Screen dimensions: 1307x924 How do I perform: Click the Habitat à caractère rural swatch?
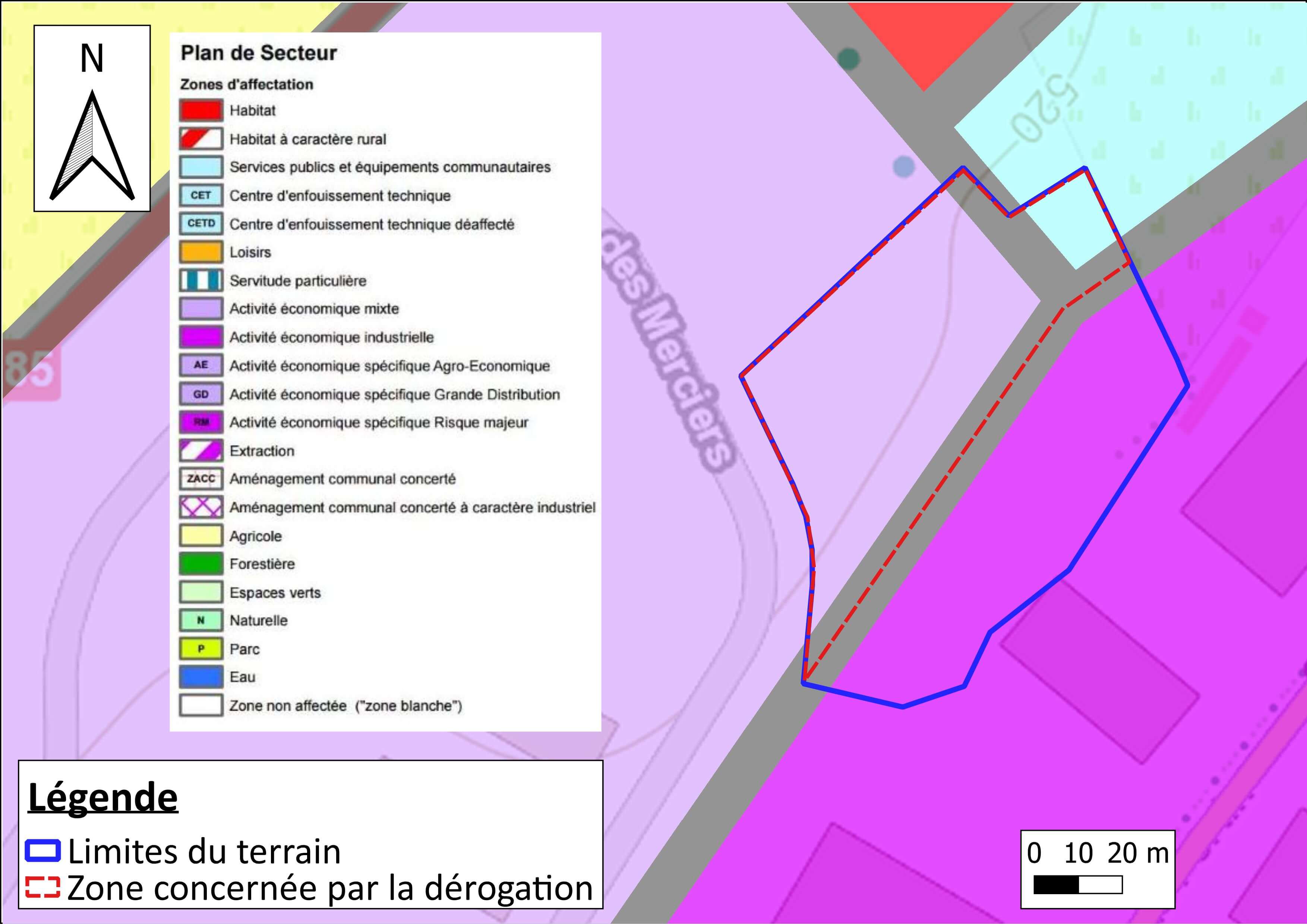pos(201,139)
